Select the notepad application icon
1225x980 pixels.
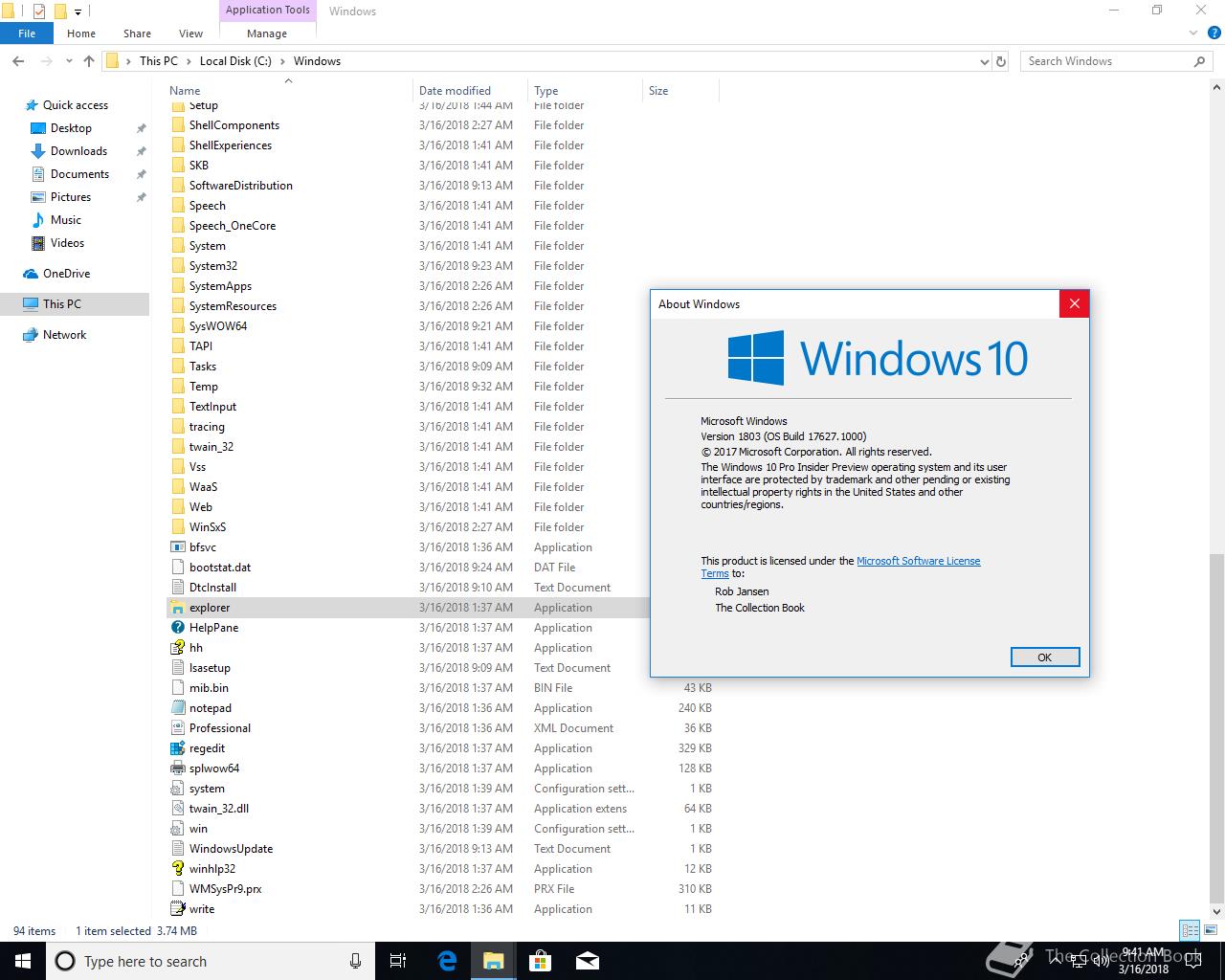tap(177, 708)
